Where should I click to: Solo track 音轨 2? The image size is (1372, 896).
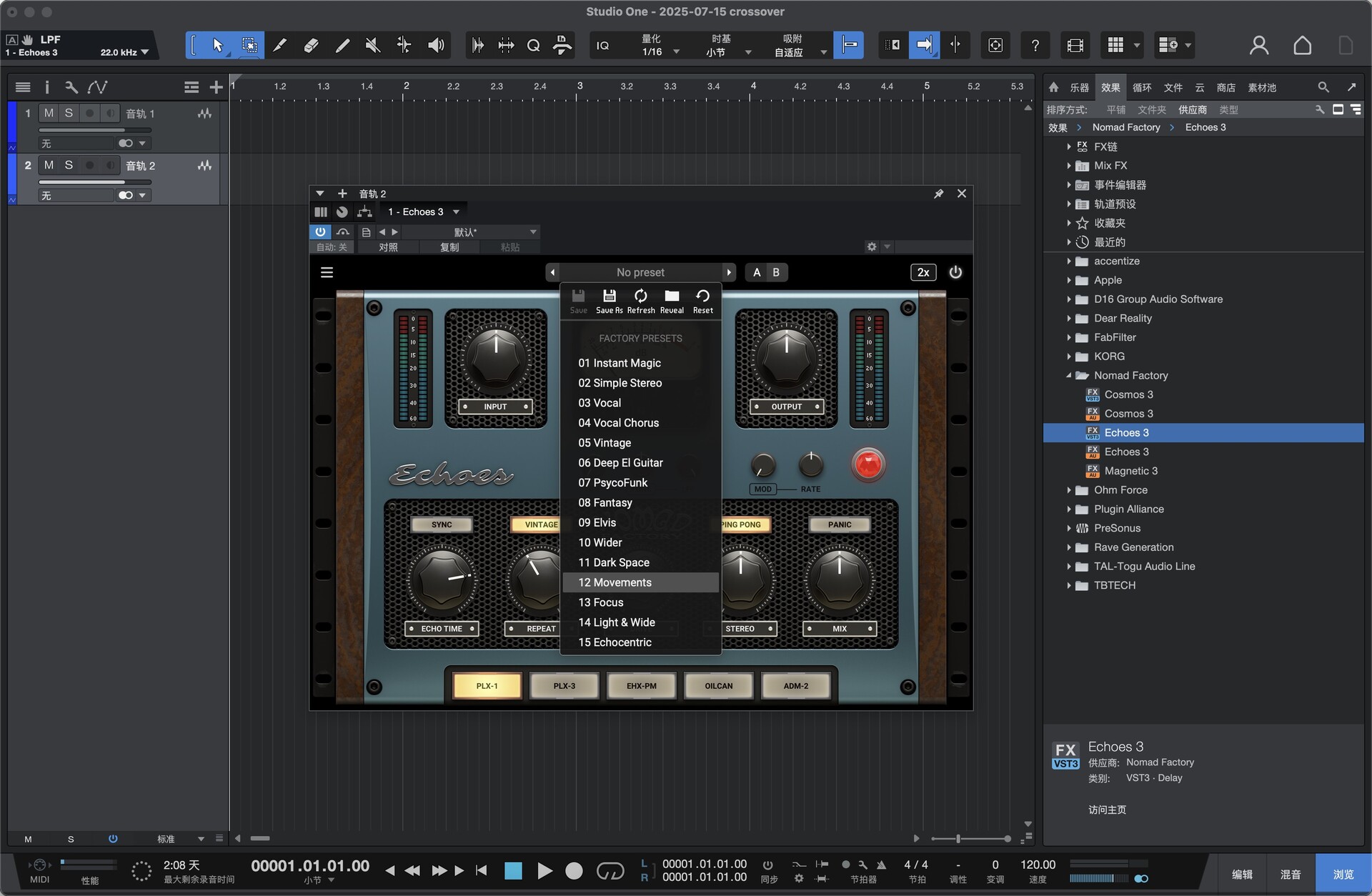[x=69, y=165]
